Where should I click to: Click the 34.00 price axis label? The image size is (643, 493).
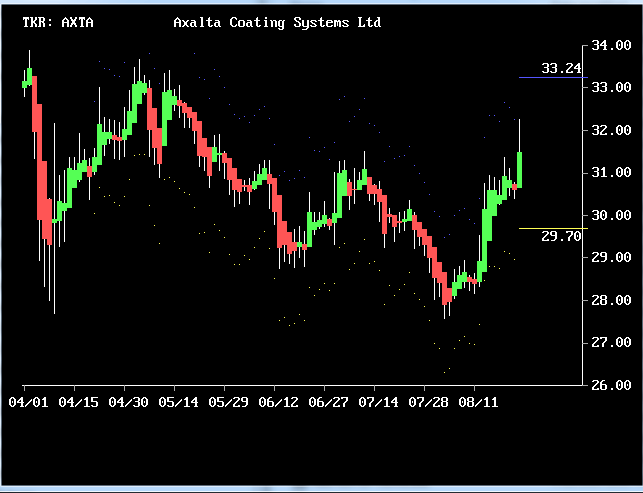pos(611,45)
